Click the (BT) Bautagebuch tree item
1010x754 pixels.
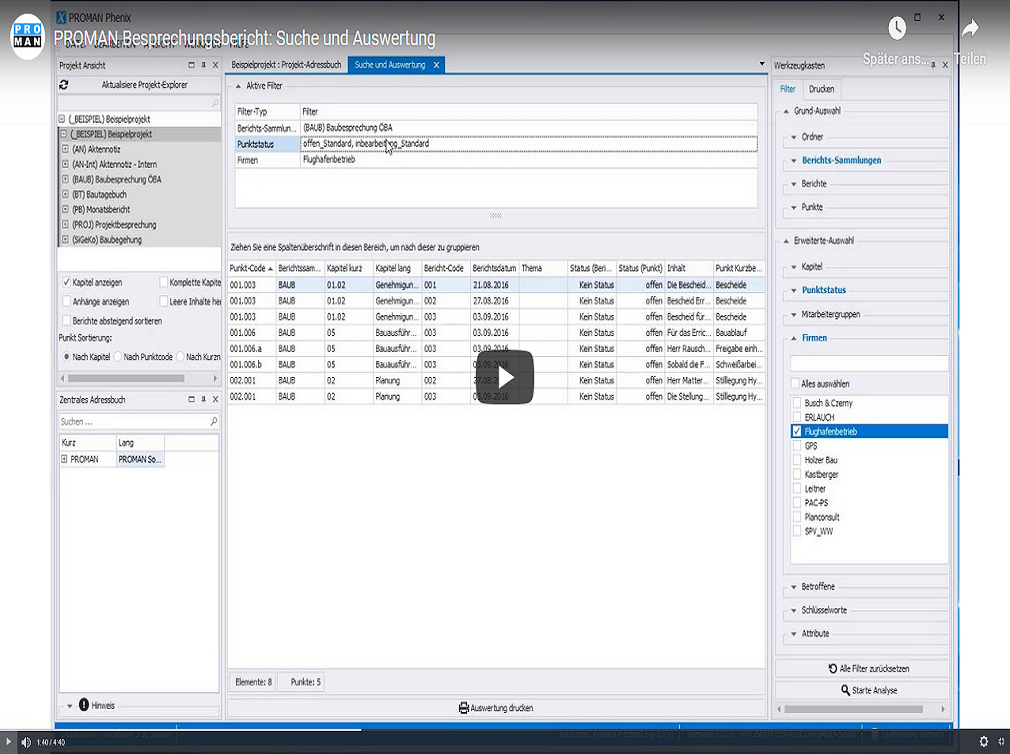(x=99, y=194)
